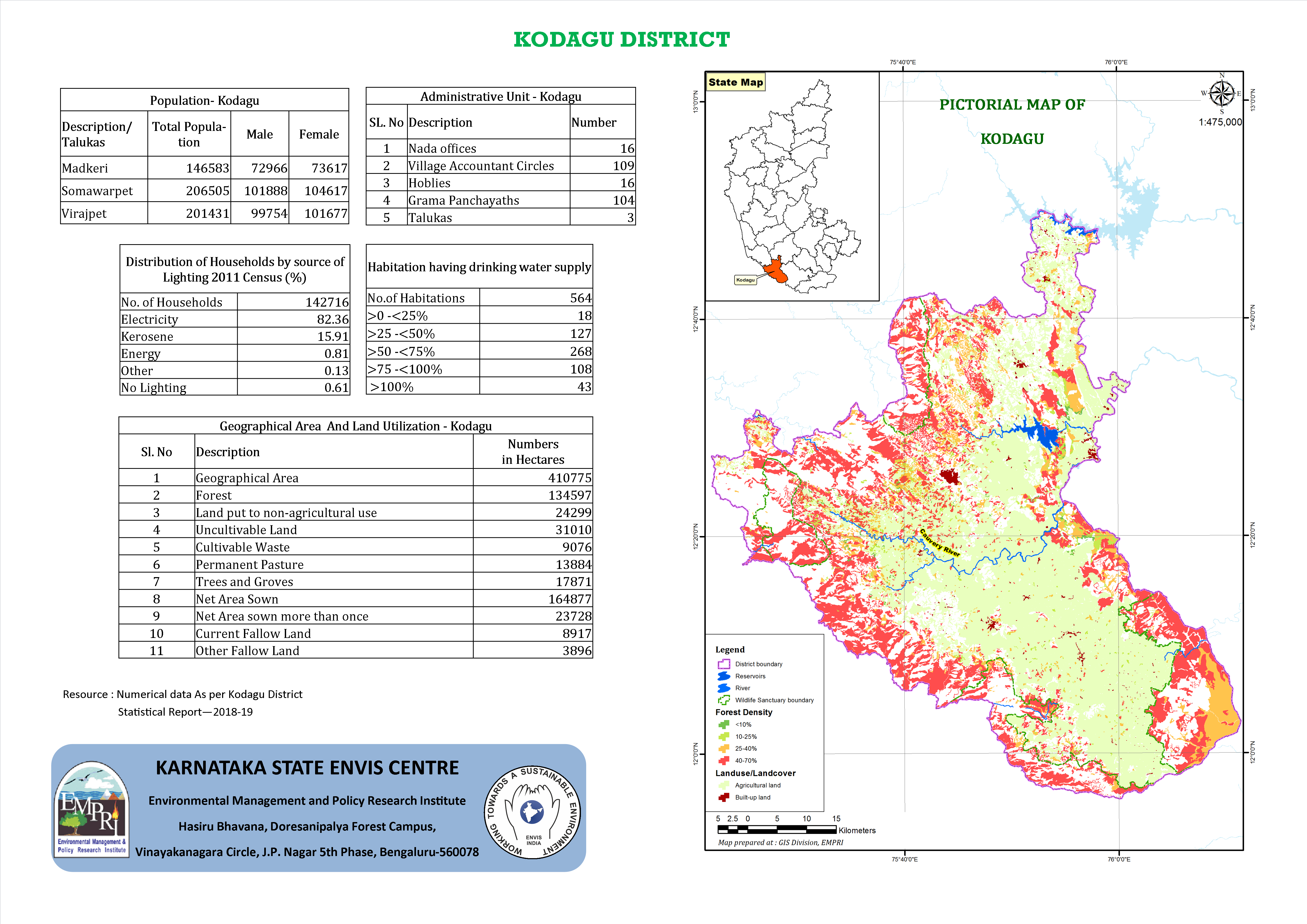Screen dimensions: 1307x924
Task: Click the Environmental Management and Policy Research Institute line
Action: 307,800
